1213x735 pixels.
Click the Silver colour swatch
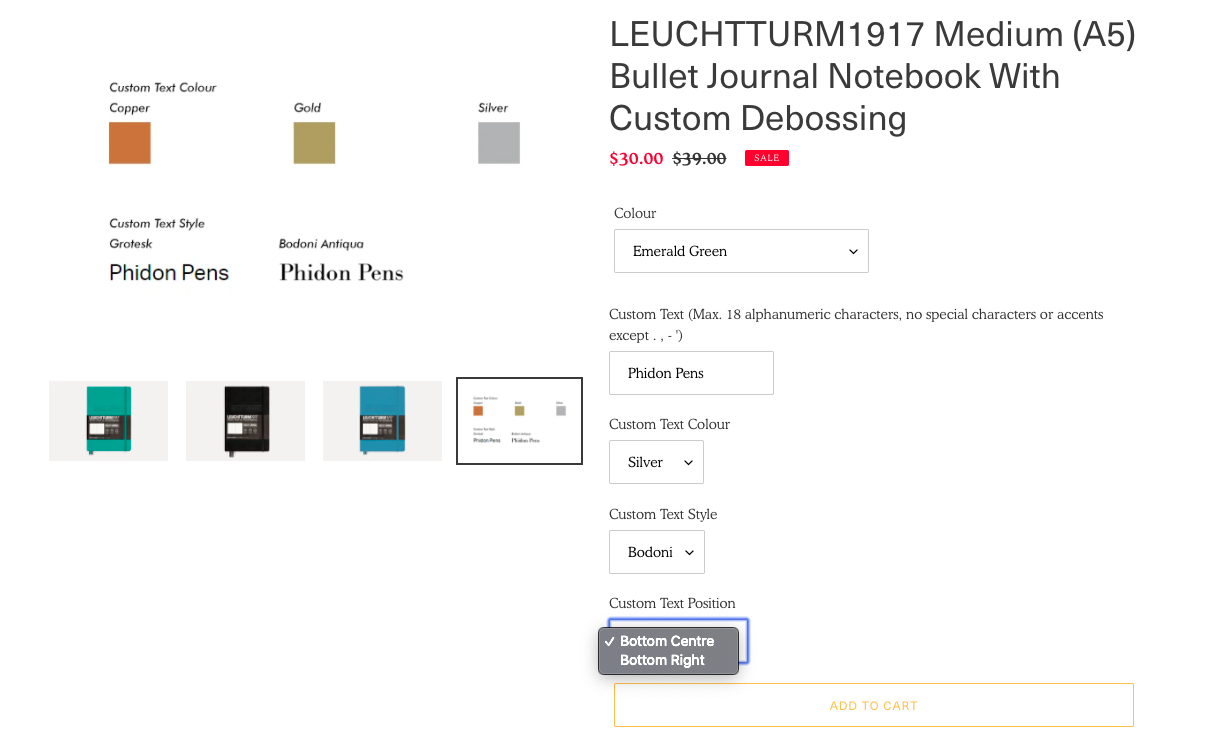click(499, 143)
